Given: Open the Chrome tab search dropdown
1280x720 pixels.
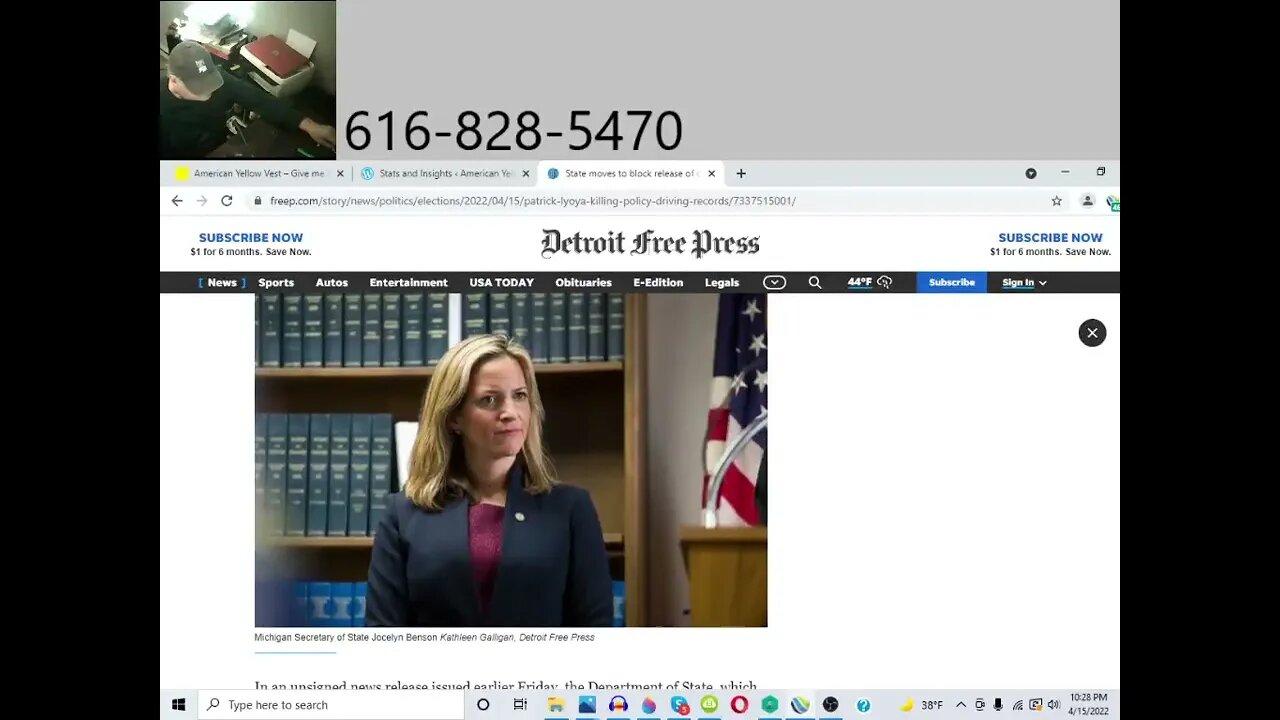Looking at the screenshot, I should [1031, 173].
